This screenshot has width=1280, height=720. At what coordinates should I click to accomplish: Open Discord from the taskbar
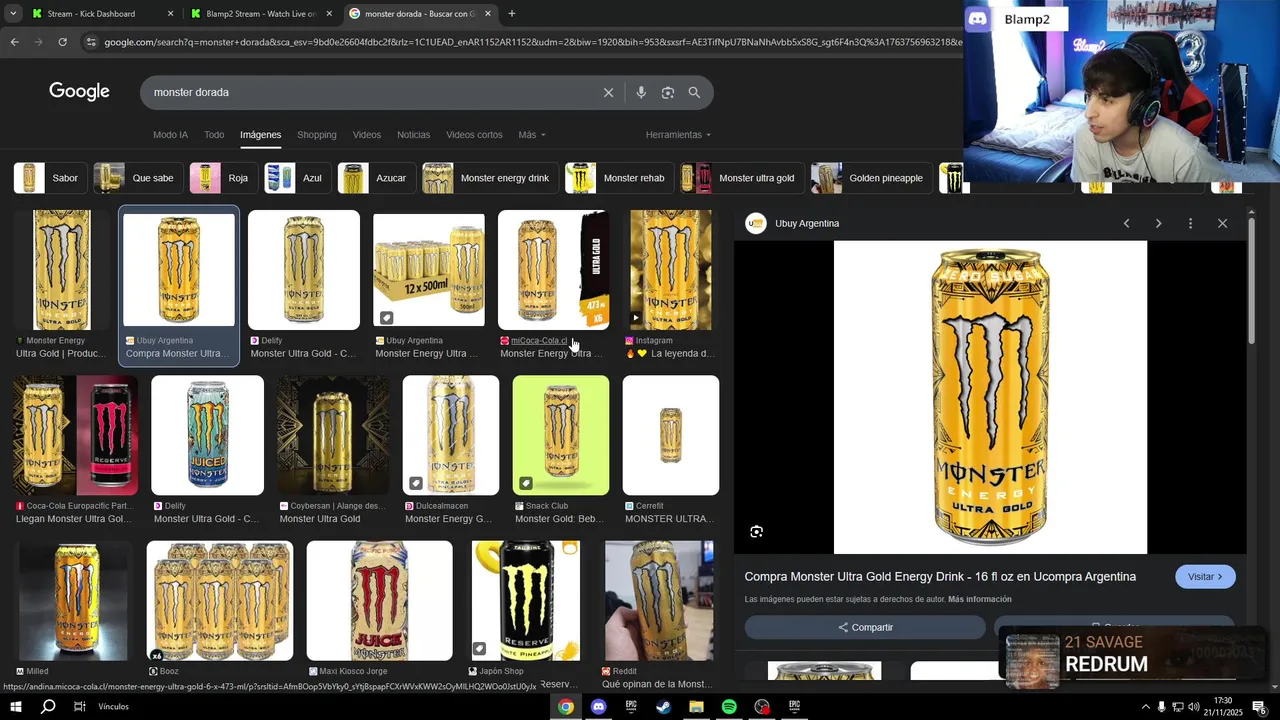click(598, 707)
